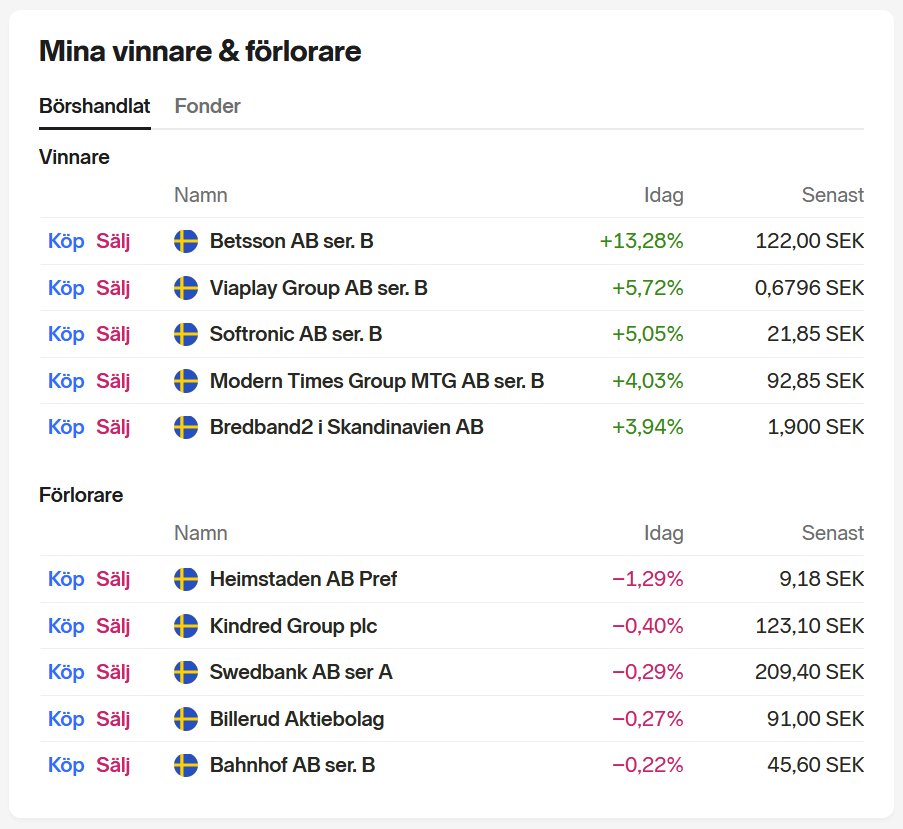Click the −0,40% change for Kindred
This screenshot has height=829, width=903.
click(x=647, y=626)
